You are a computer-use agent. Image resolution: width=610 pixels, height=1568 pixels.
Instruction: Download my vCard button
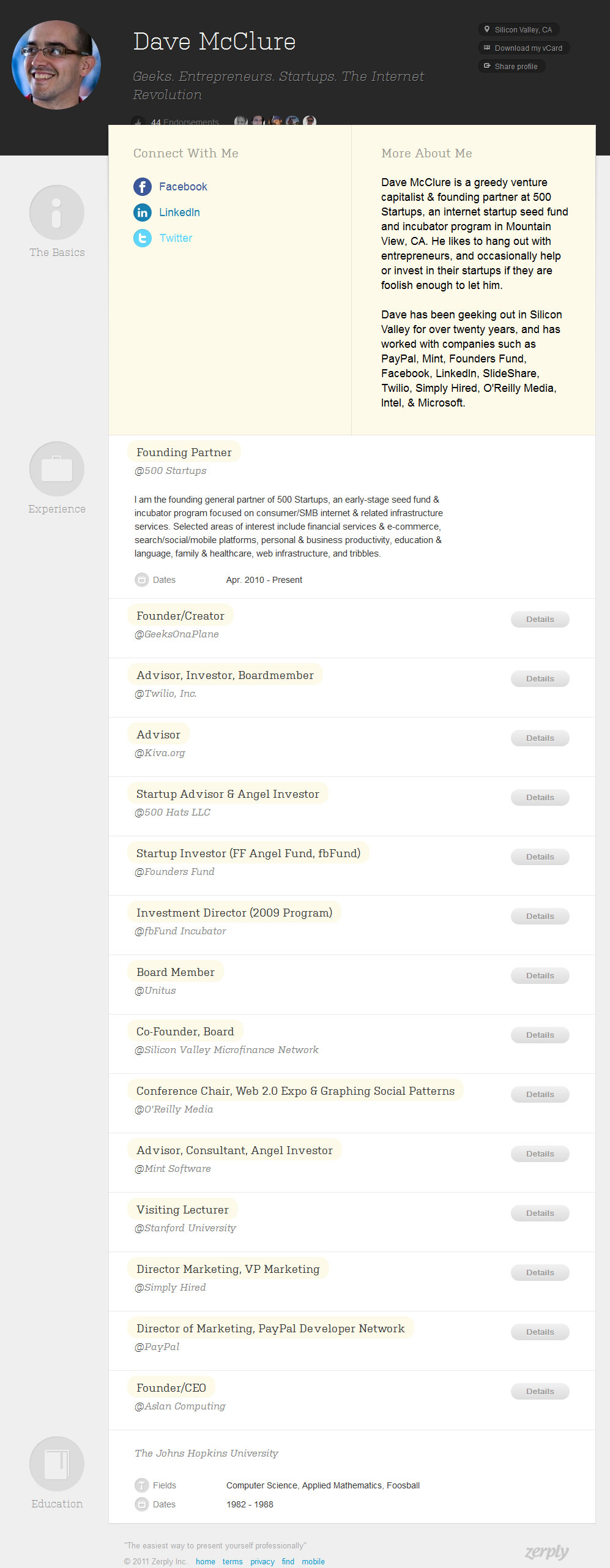(x=524, y=48)
